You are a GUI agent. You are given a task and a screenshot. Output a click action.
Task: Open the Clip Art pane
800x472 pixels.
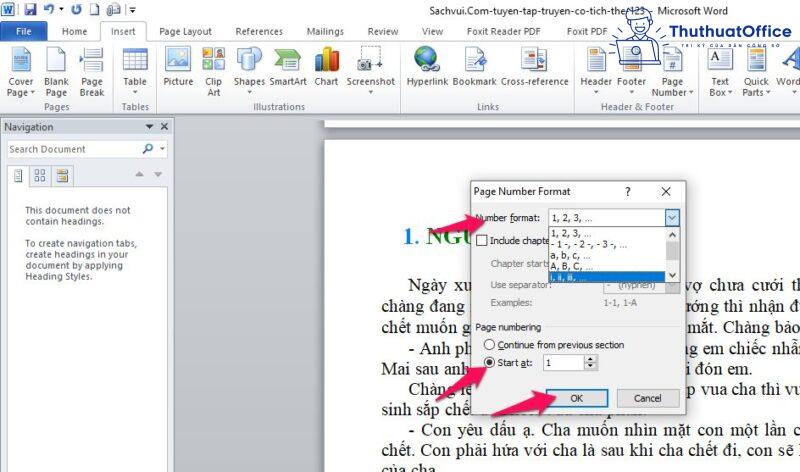point(213,71)
